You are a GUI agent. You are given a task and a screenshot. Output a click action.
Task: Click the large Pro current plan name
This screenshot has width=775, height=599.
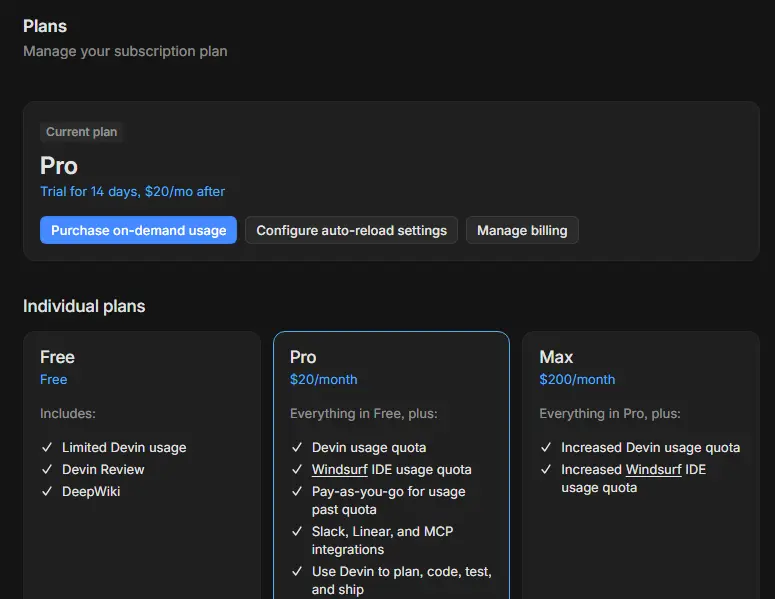point(59,166)
